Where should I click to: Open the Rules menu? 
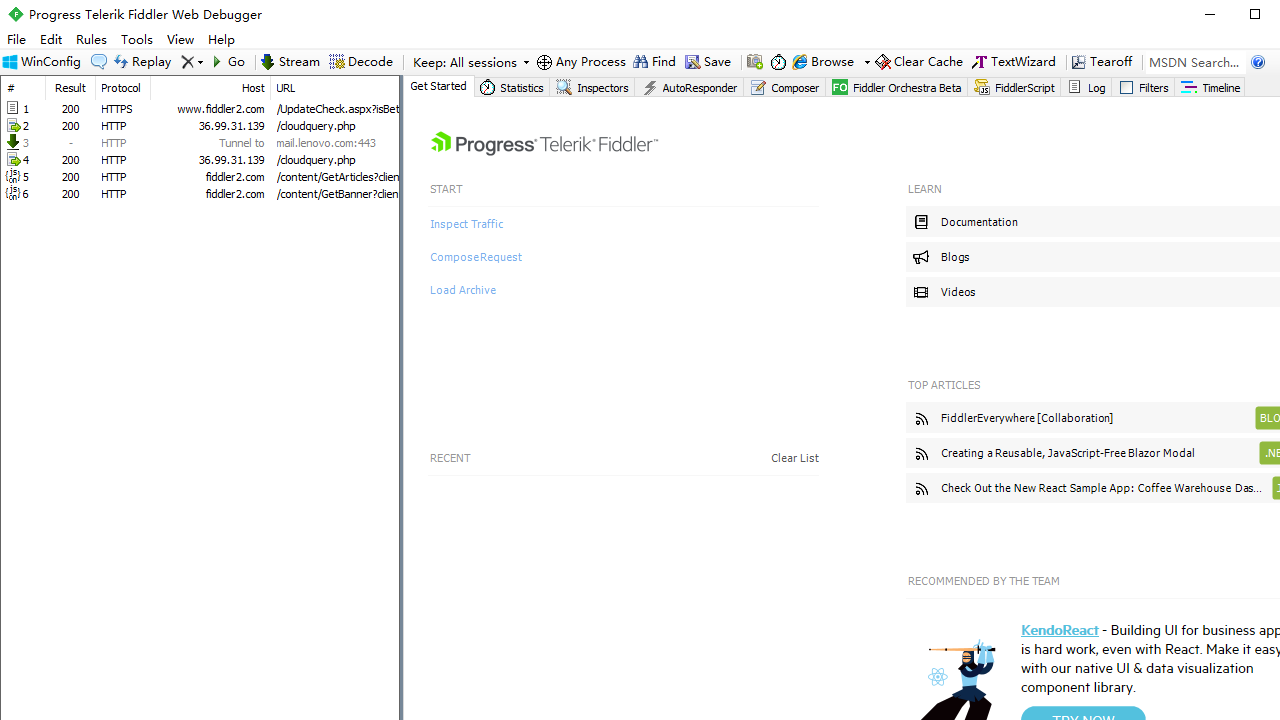pyautogui.click(x=91, y=39)
